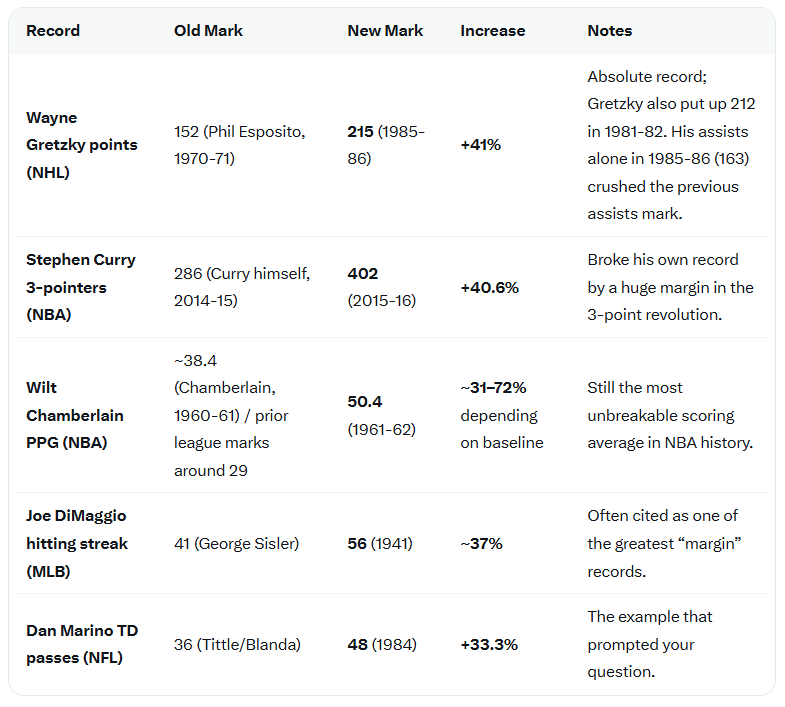
Task: Click the Old Mark column header
Action: pyautogui.click(x=208, y=31)
